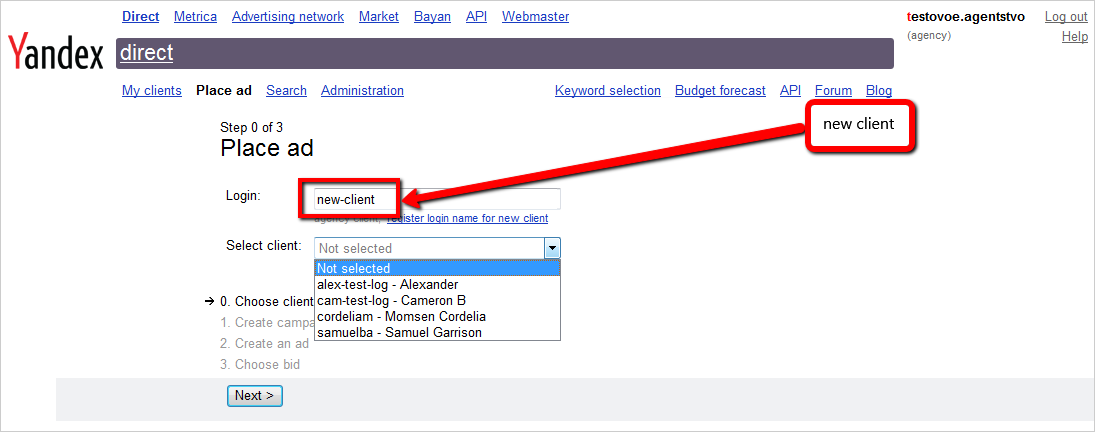Open Keyword selection tool

click(x=608, y=91)
